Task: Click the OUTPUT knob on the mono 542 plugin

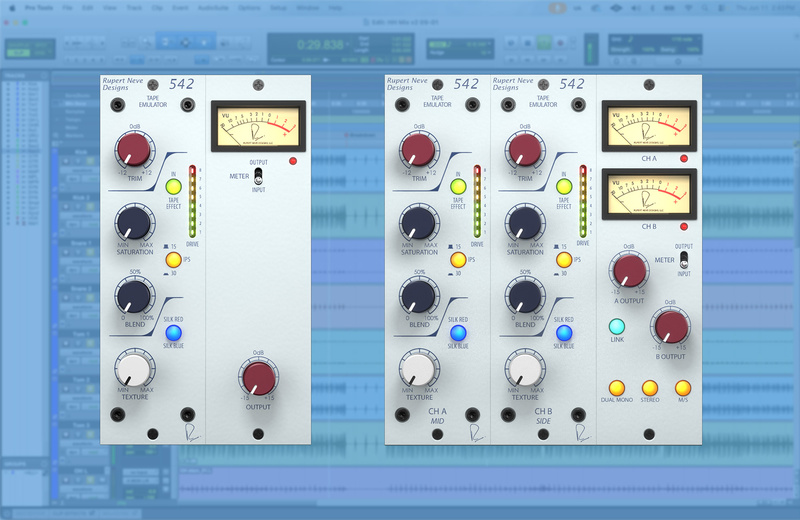Action: (259, 378)
